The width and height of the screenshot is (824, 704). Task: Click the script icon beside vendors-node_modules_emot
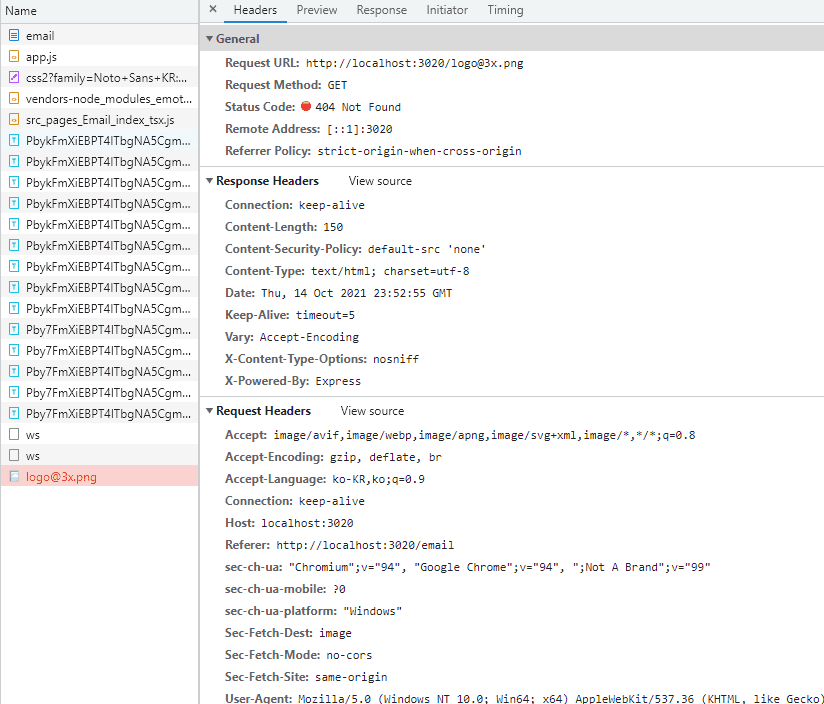coord(14,98)
